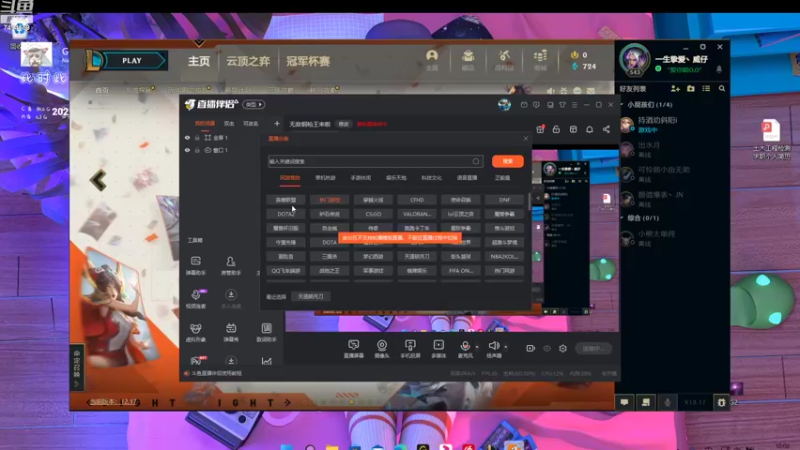Choose the CS:GO game category

[x=373, y=214]
